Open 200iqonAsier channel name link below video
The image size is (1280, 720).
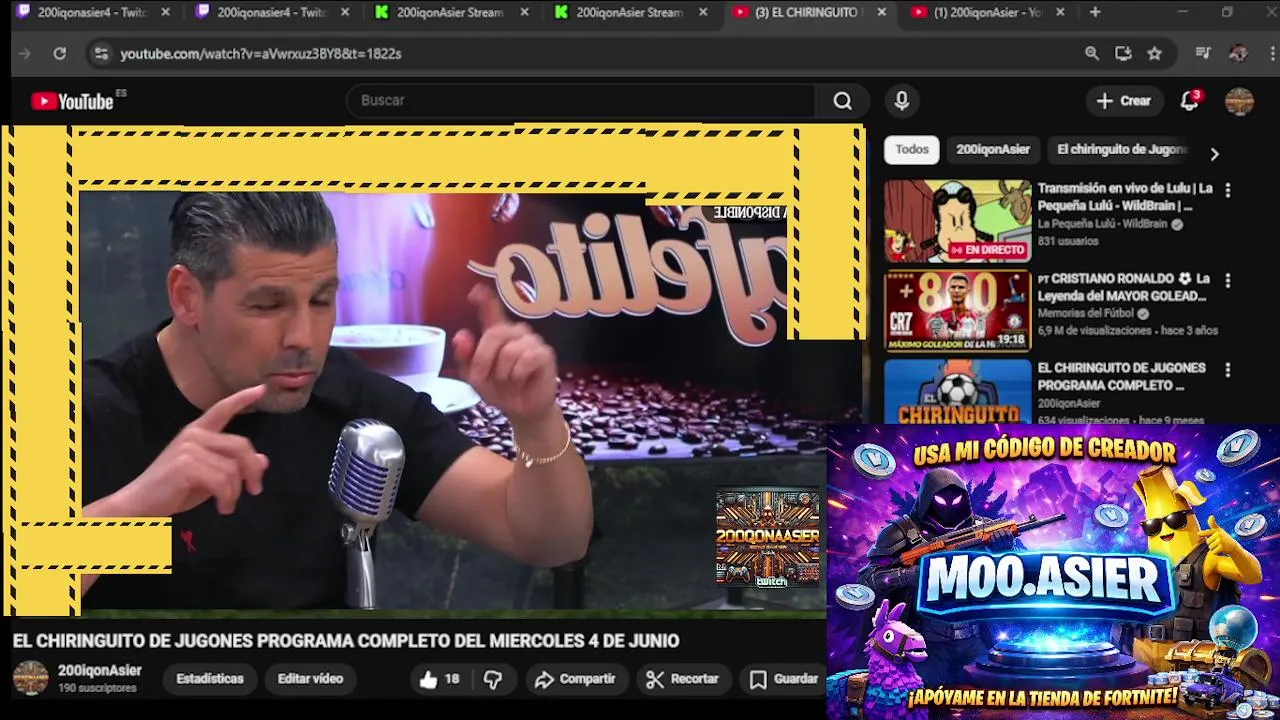[99, 671]
